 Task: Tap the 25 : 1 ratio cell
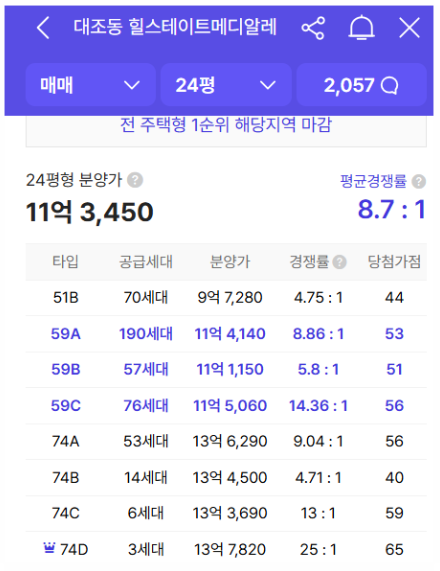[x=318, y=549]
